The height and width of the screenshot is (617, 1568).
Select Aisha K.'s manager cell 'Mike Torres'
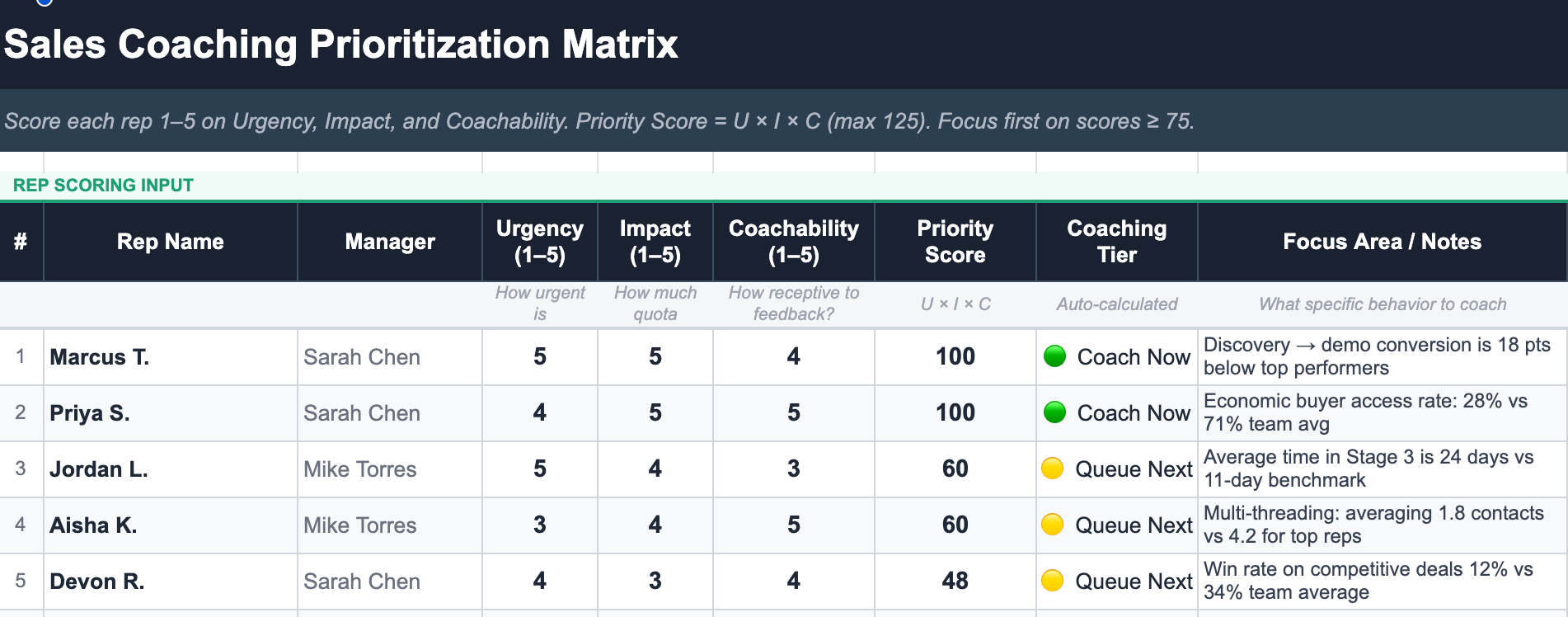pos(390,525)
